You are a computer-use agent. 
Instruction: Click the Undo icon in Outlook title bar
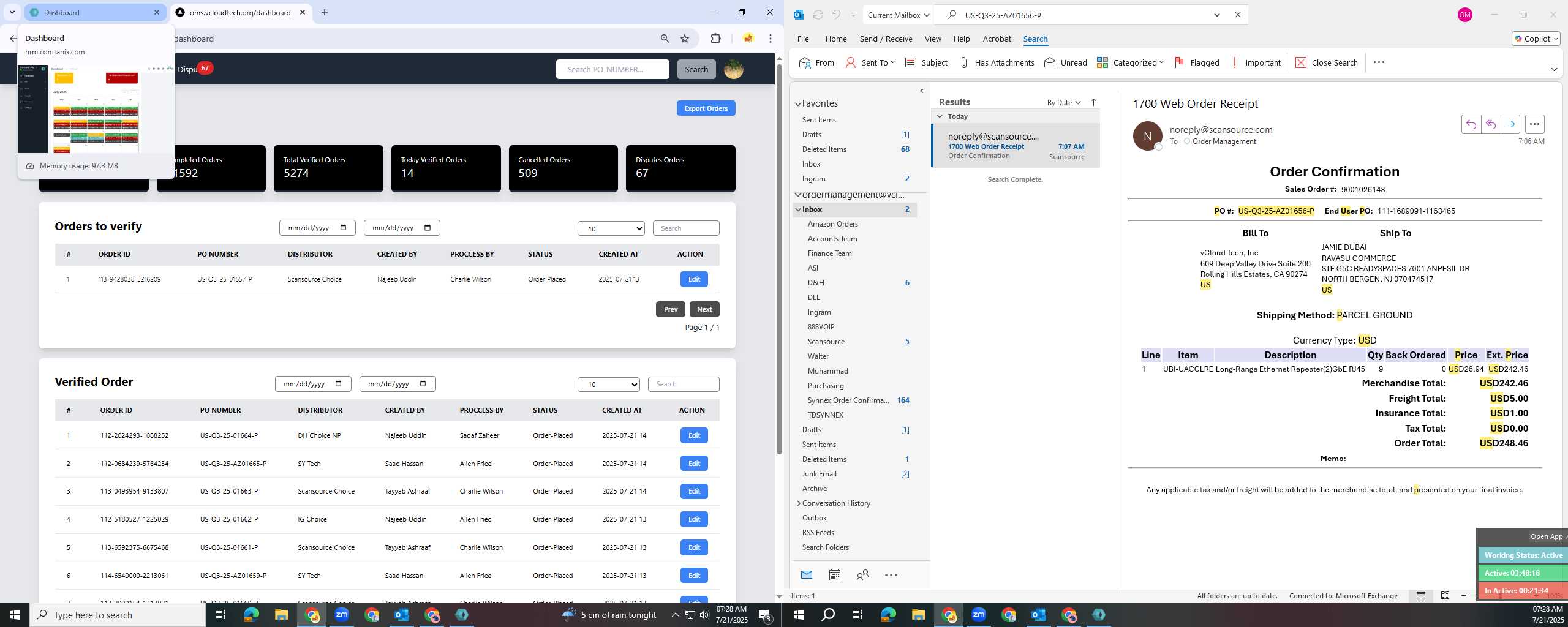pyautogui.click(x=835, y=15)
